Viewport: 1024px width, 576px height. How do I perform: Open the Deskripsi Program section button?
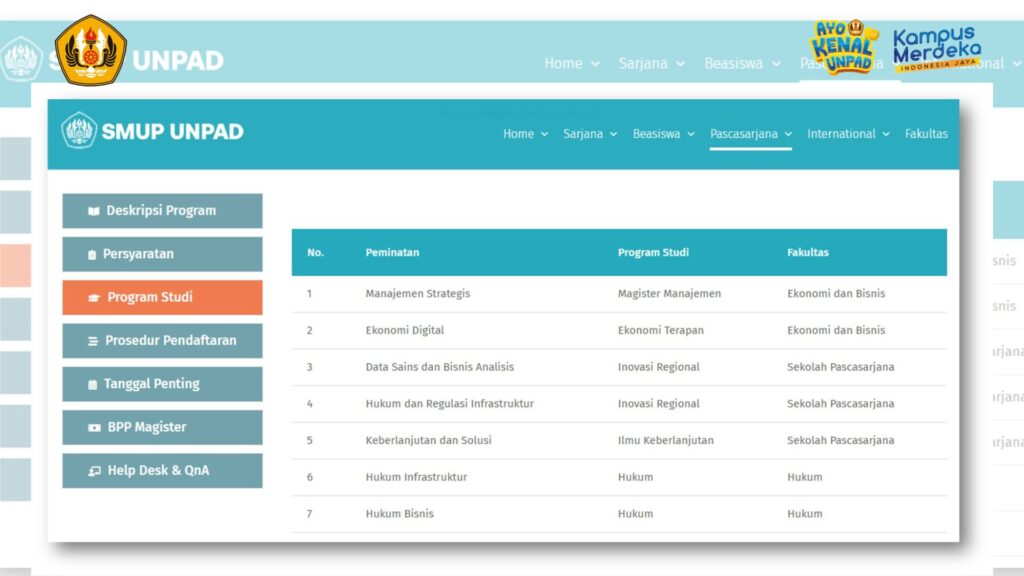[x=163, y=211]
